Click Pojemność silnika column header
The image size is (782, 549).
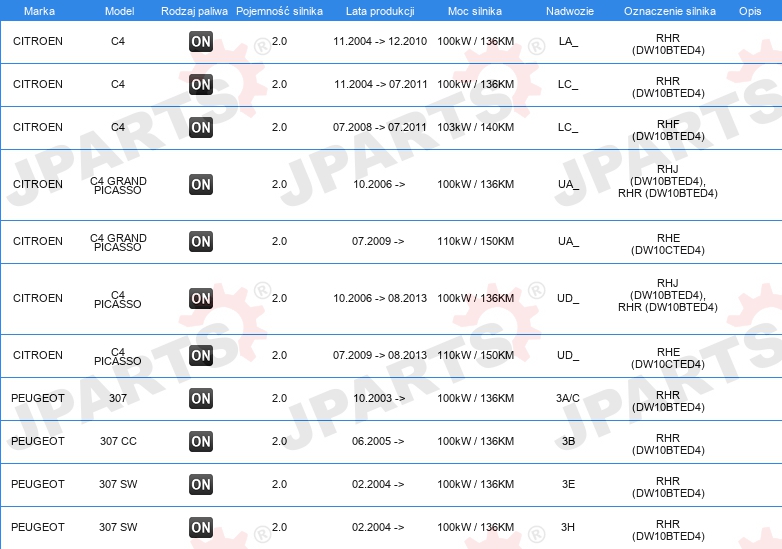(x=279, y=11)
